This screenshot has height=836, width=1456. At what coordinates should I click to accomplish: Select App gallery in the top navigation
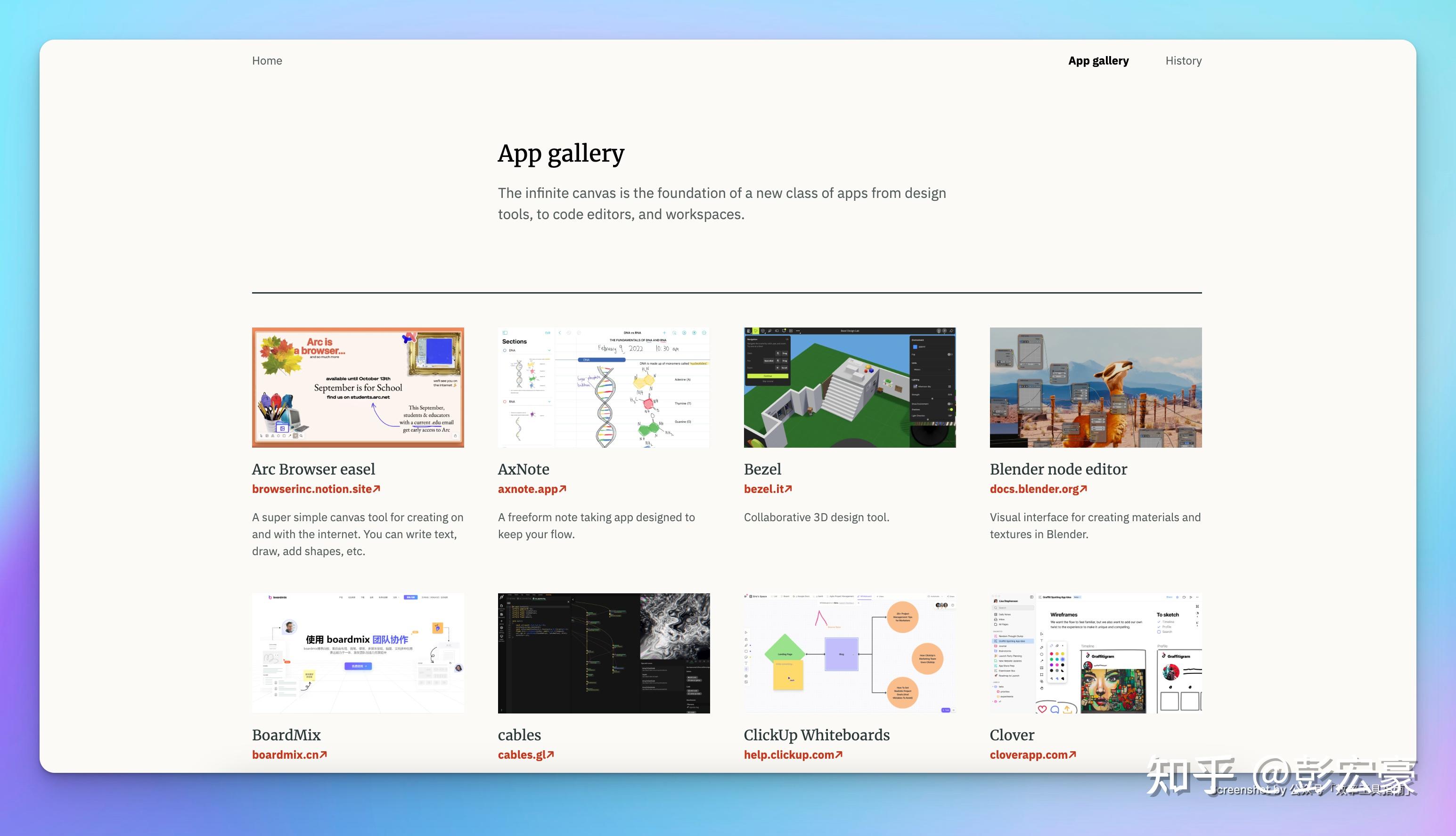tap(1098, 61)
